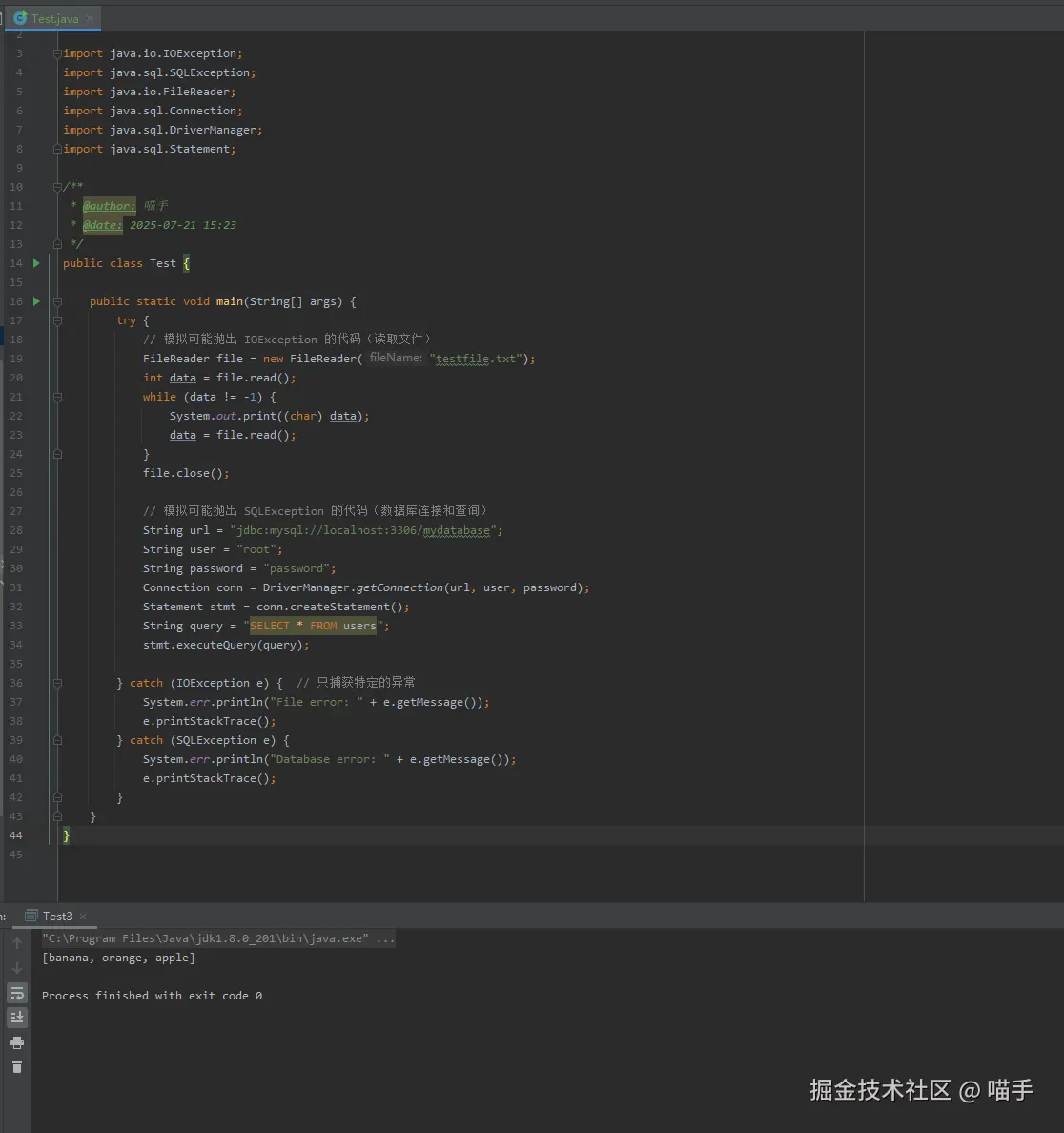Collapse the catch IOException fold at line 36
Viewport: 1064px width, 1133px height.
tap(57, 683)
